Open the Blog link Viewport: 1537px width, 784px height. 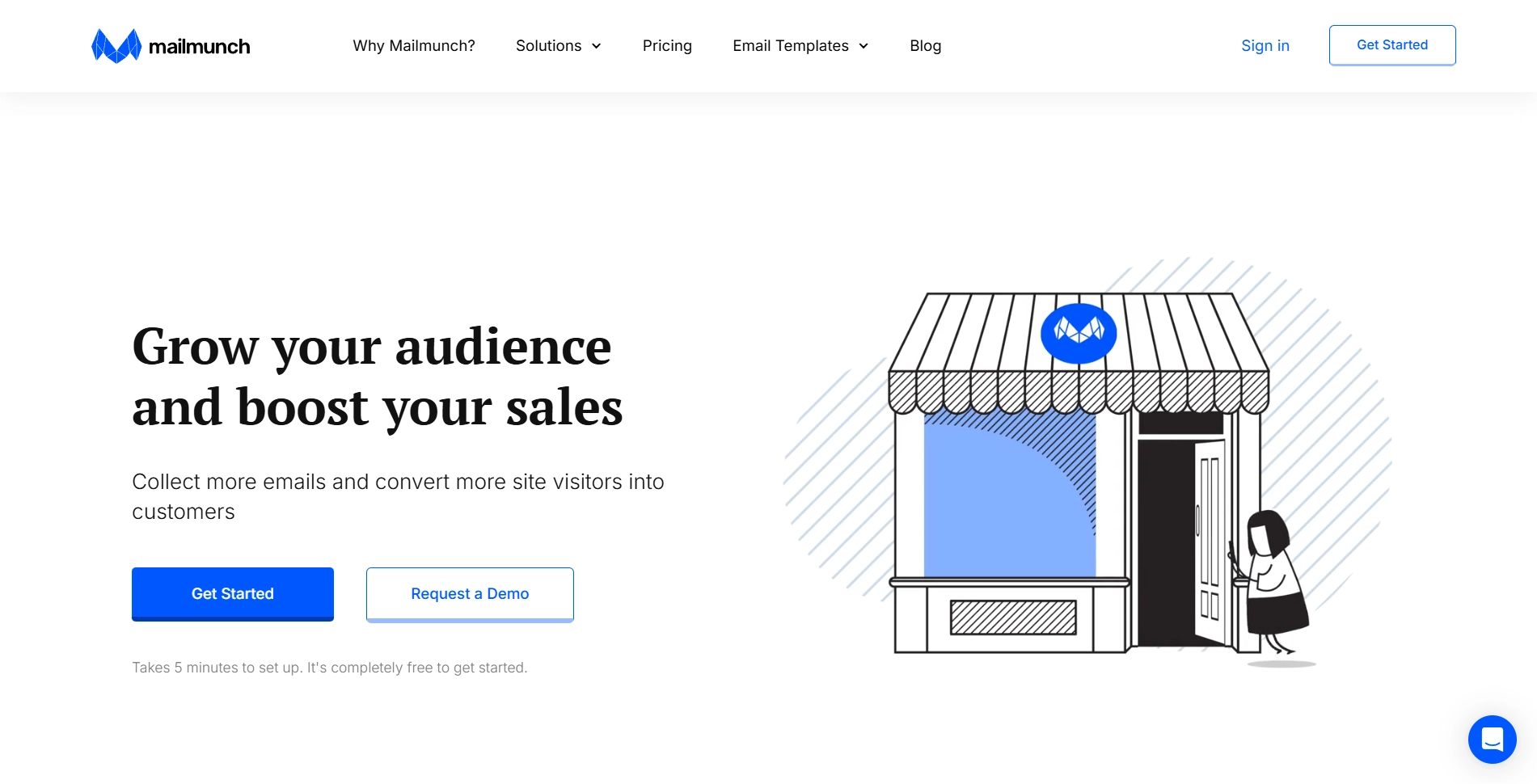[925, 46]
